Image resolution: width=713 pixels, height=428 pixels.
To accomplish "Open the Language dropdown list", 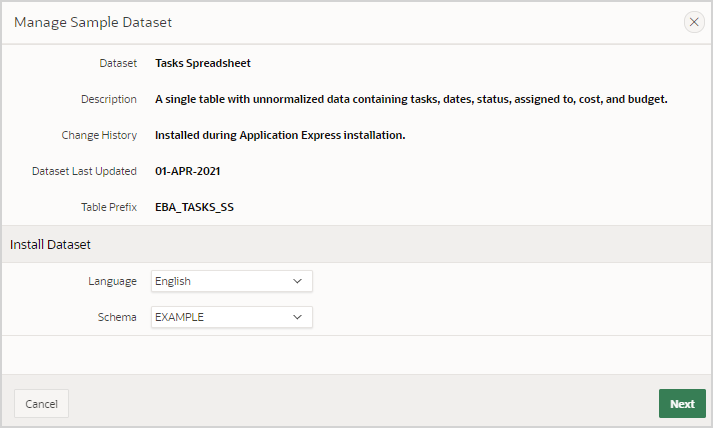I will coord(231,282).
